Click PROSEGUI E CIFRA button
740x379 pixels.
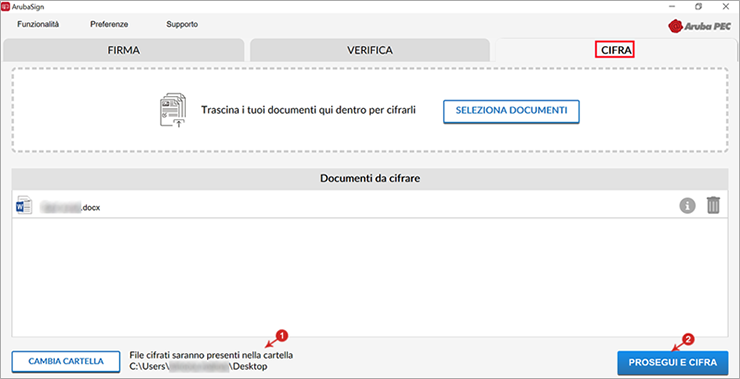pyautogui.click(x=673, y=362)
